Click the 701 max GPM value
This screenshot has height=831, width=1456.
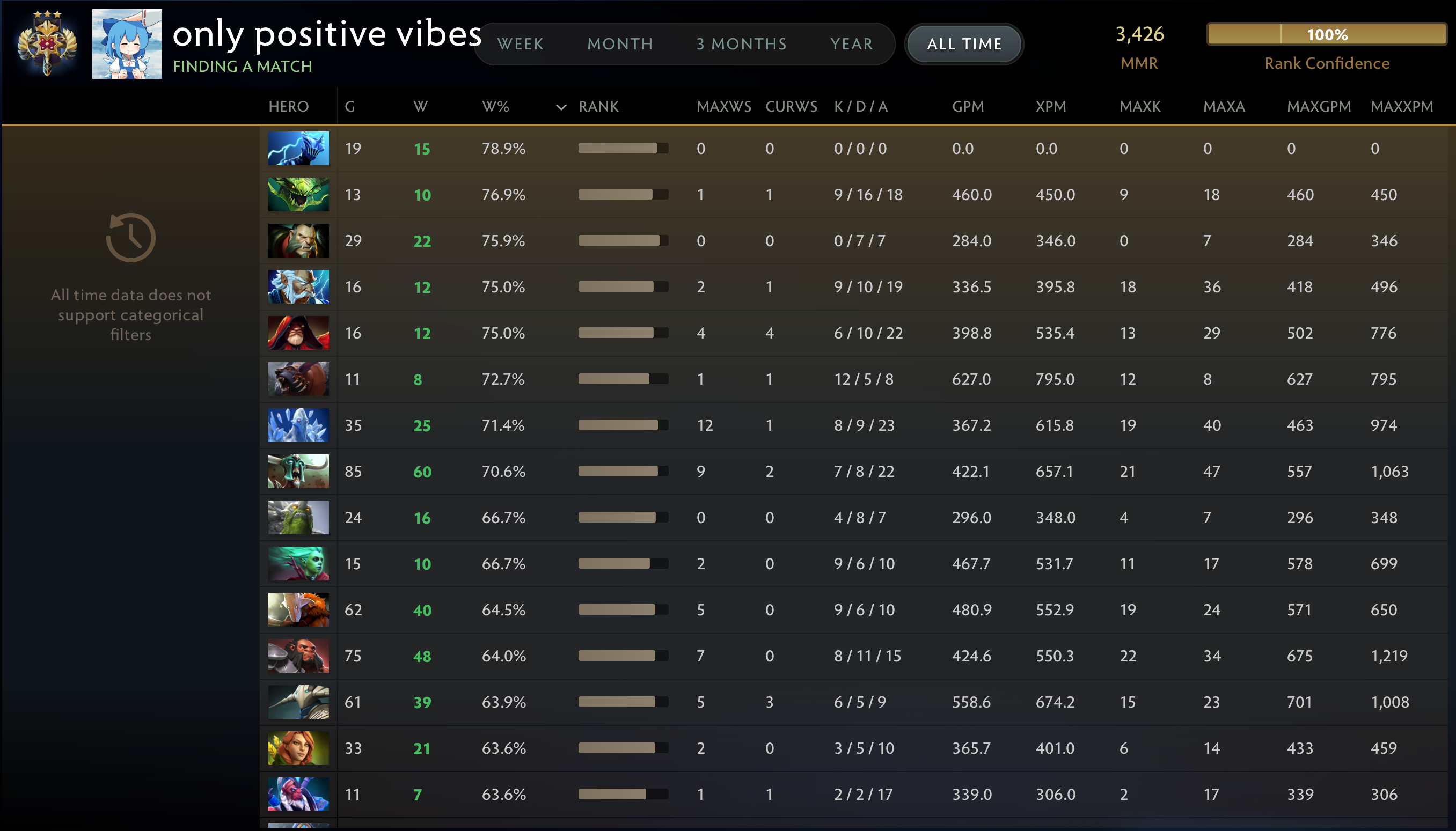pos(1299,702)
